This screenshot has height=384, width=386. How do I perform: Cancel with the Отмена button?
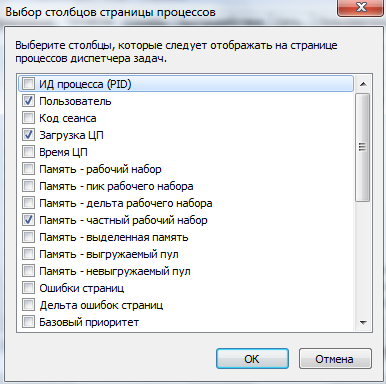point(335,359)
